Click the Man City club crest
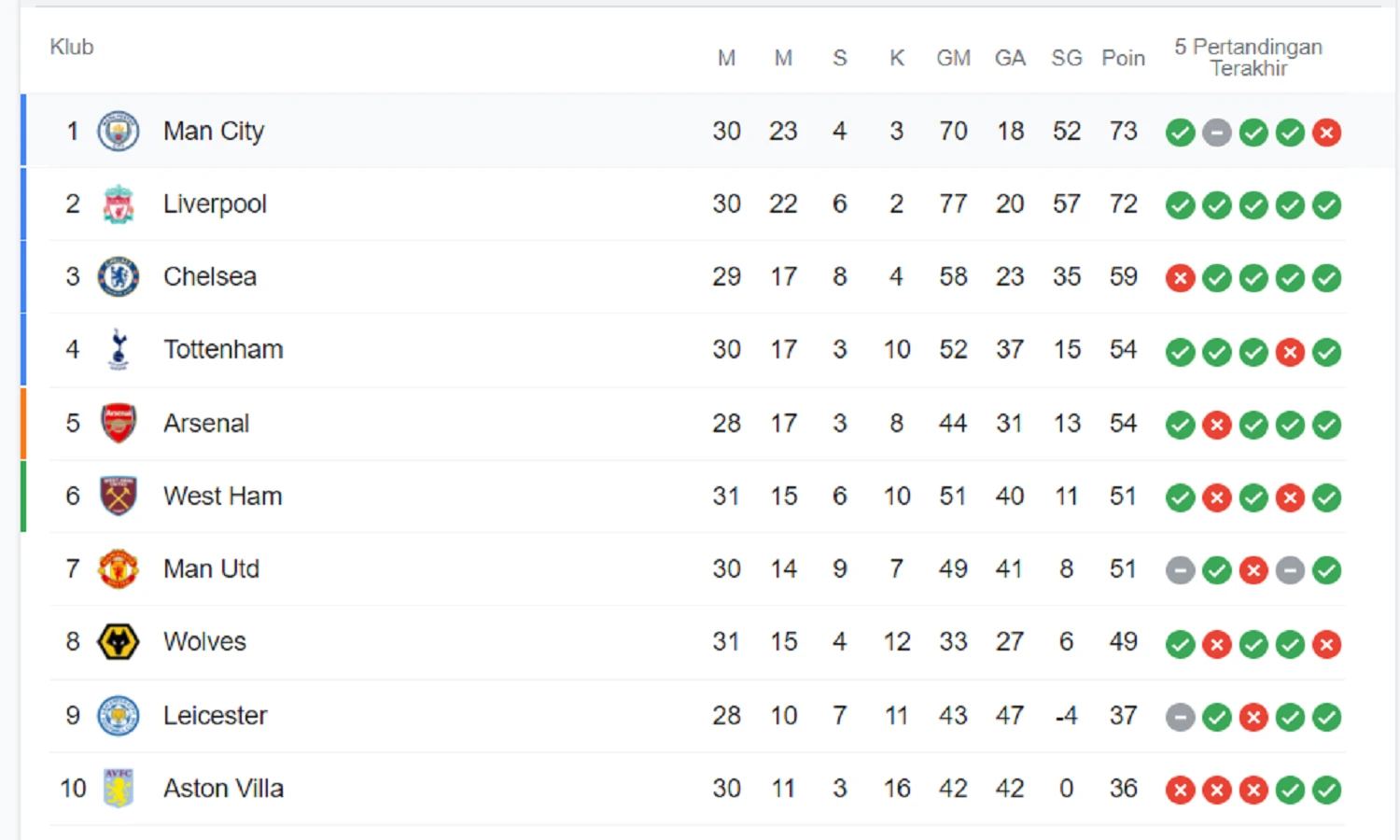This screenshot has height=840, width=1400. click(118, 131)
